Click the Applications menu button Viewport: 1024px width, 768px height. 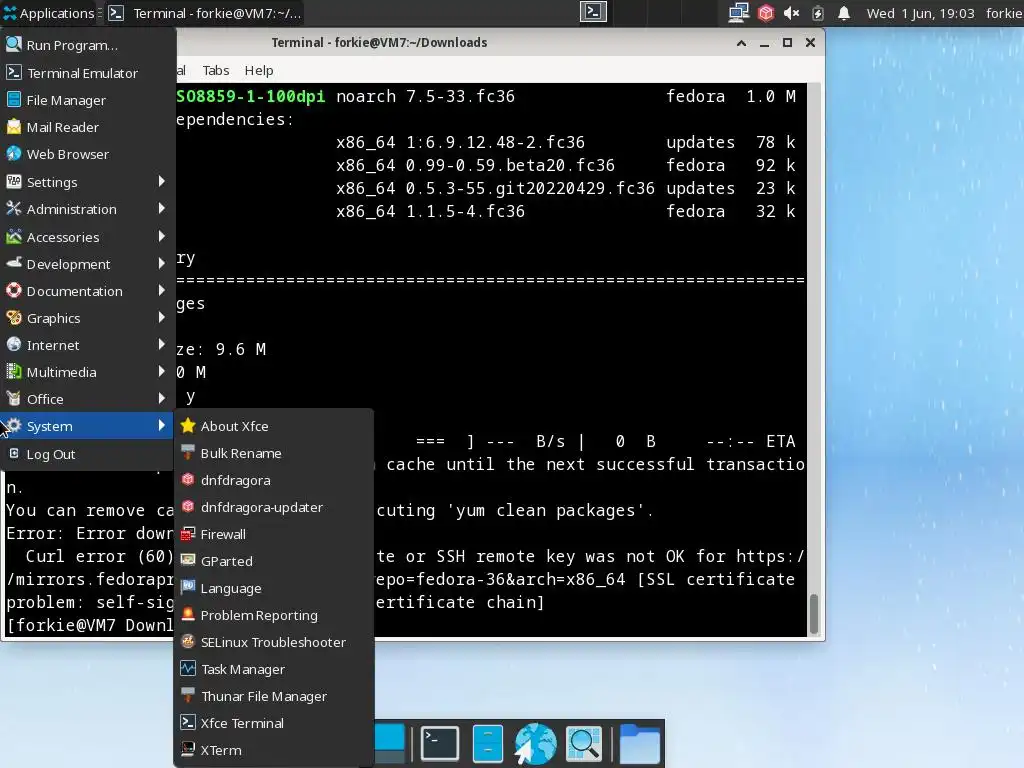(x=49, y=13)
